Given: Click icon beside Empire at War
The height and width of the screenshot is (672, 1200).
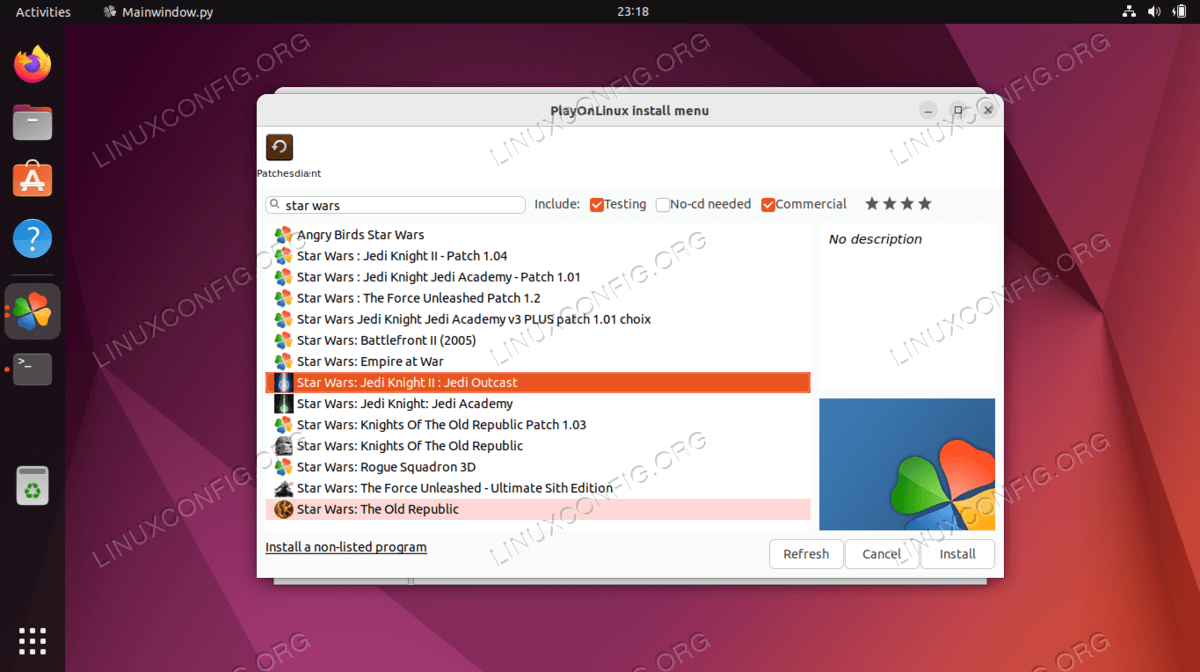Looking at the screenshot, I should pyautogui.click(x=283, y=361).
